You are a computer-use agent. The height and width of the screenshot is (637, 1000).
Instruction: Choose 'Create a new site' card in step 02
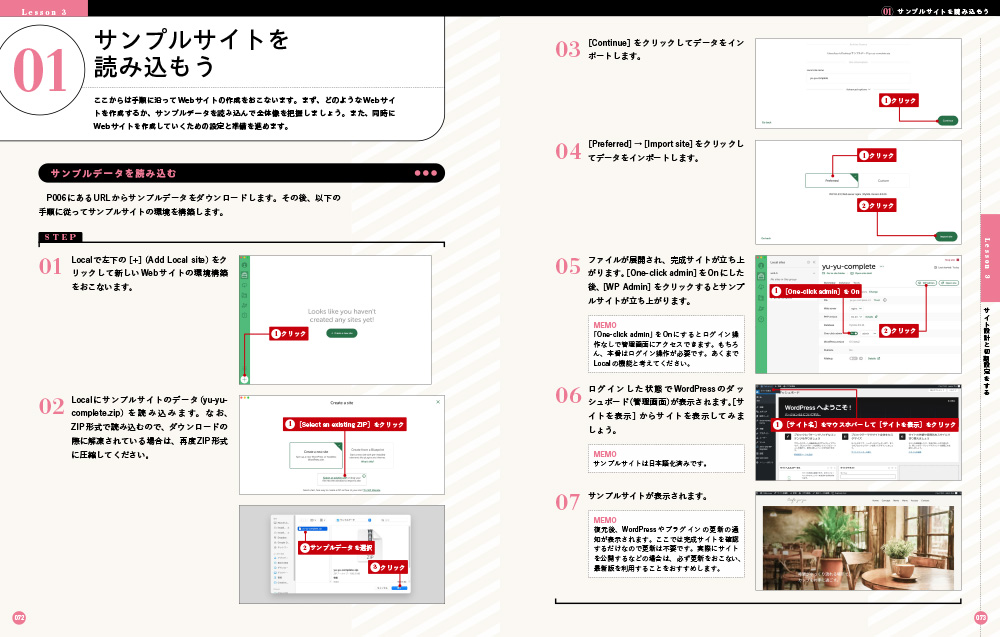tap(316, 455)
